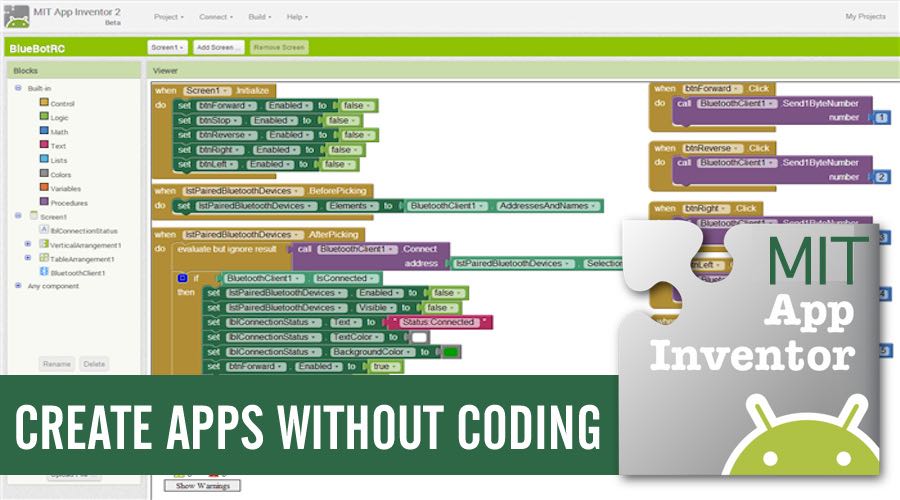Open the TextColor property dropdown
Image resolution: width=900 pixels, height=500 pixels.
click(356, 337)
